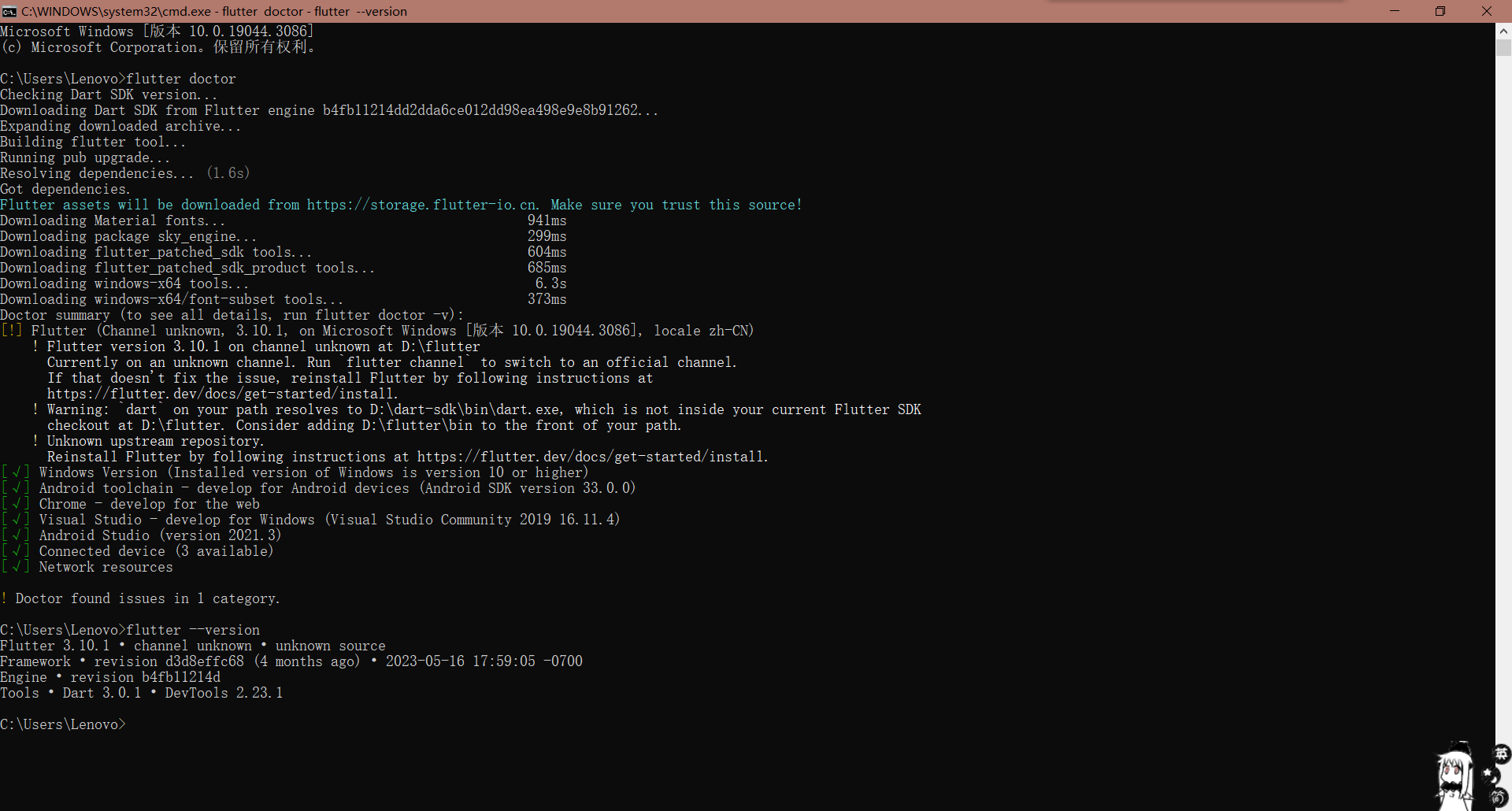The image size is (1512, 811).
Task: Open the cmd system menu icon in title bar
Action: click(9, 11)
